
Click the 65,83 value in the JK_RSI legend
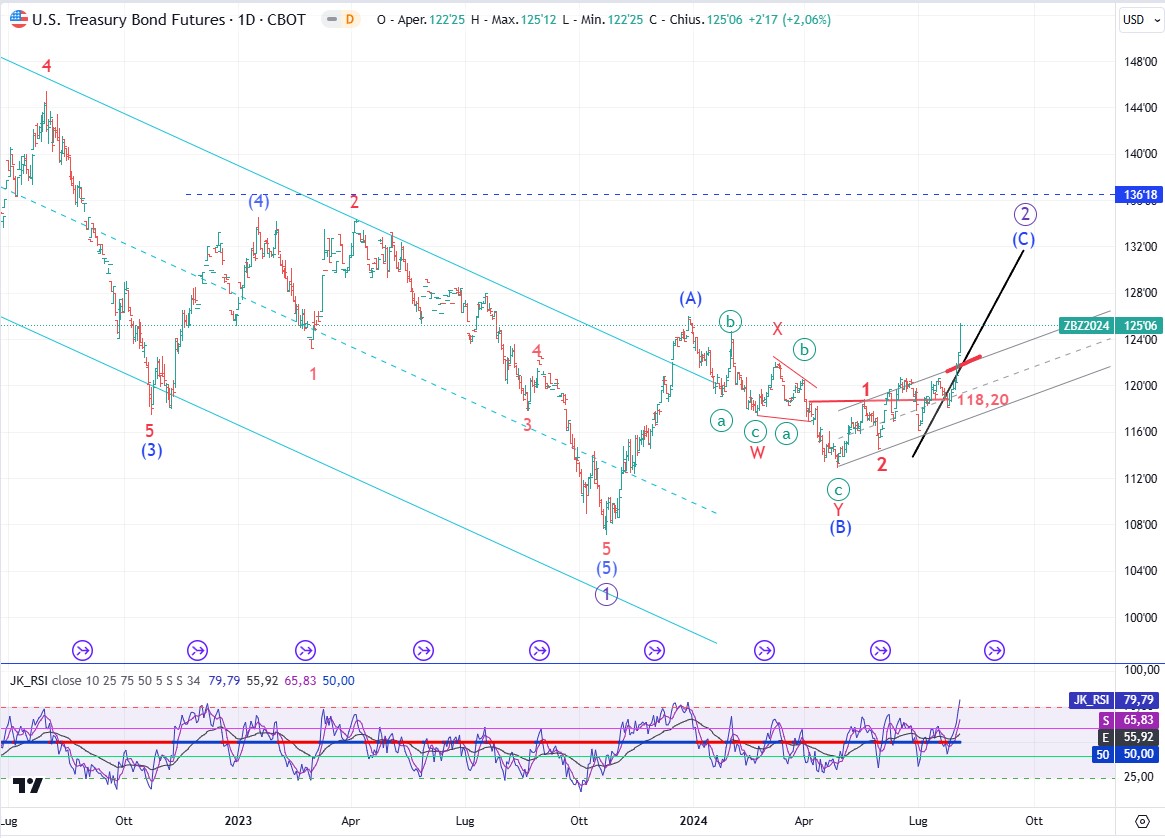(300, 681)
